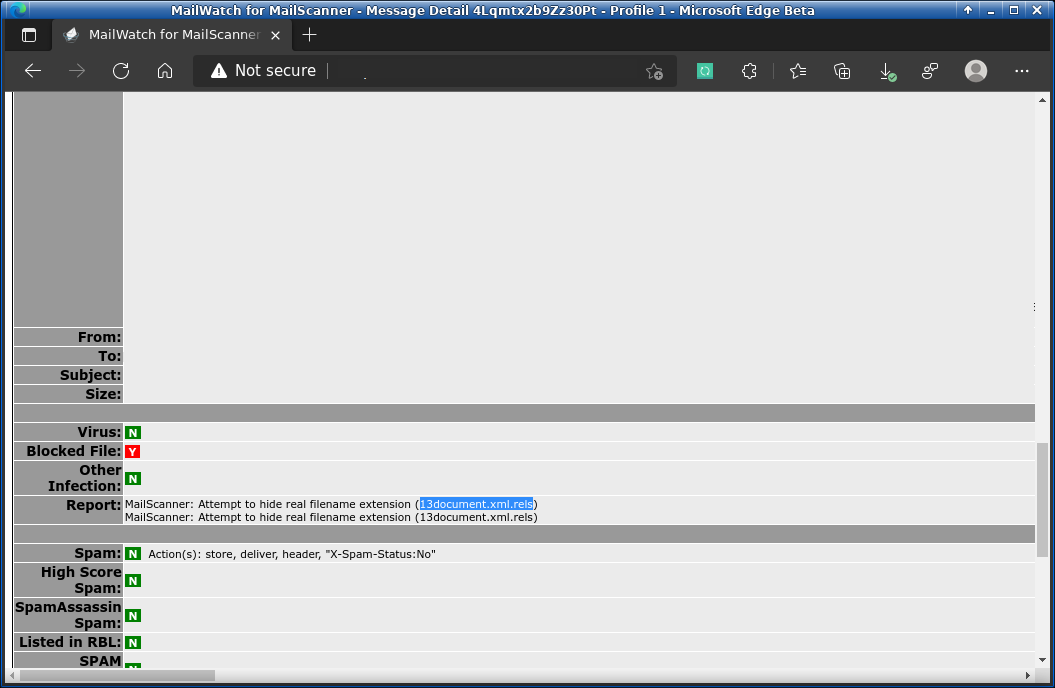
Task: Select the MailWatch for MailScanner tab
Action: [x=172, y=35]
